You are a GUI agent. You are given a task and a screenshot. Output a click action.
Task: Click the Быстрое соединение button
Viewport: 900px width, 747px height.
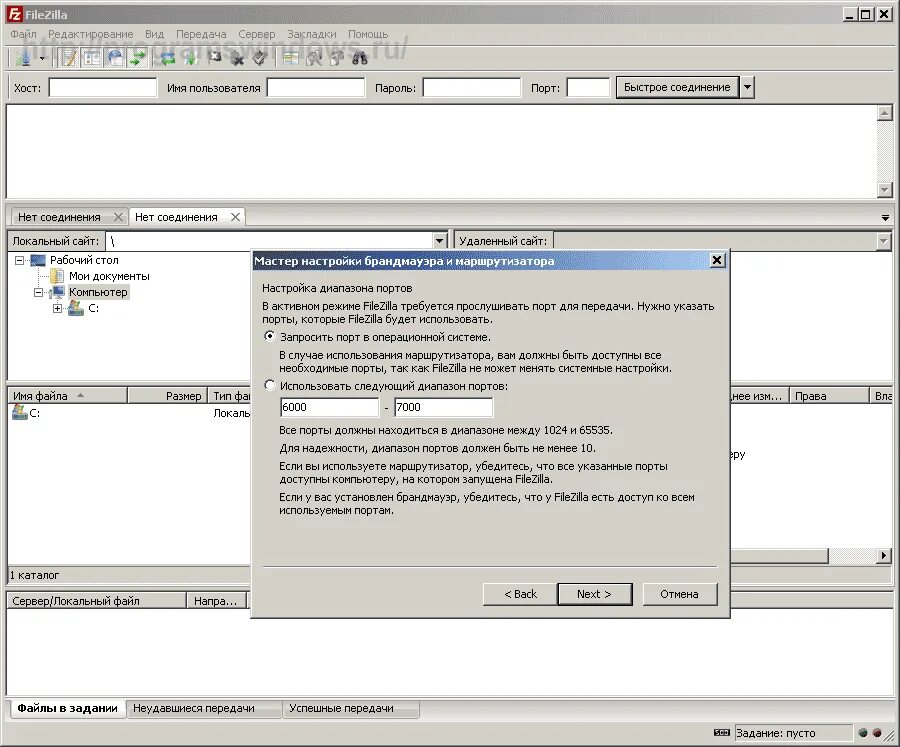(x=677, y=87)
